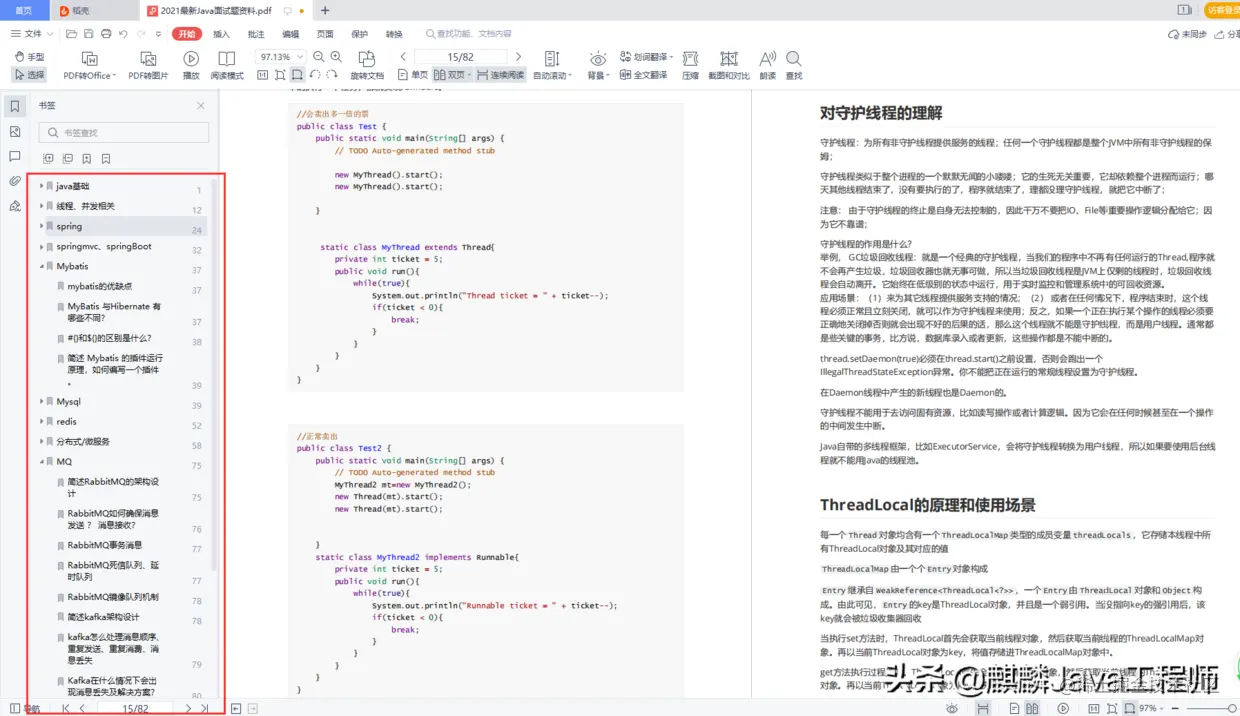The width and height of the screenshot is (1240, 716).
Task: Open the comments panel in sidebar
Action: (x=14, y=157)
